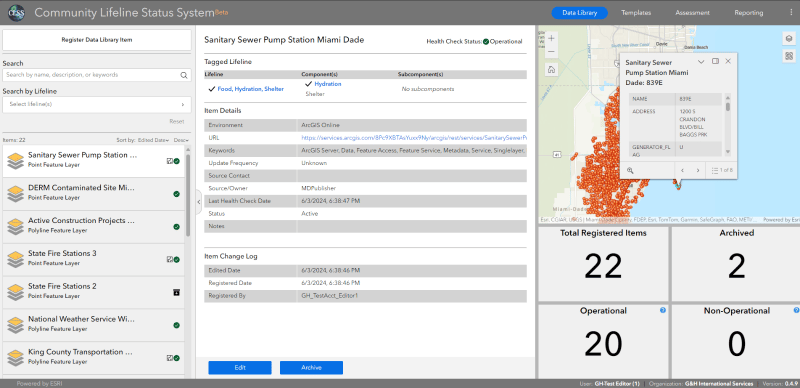Click the State Fire Stations 2 archived icon
Image resolution: width=800 pixels, height=388 pixels.
(x=176, y=292)
